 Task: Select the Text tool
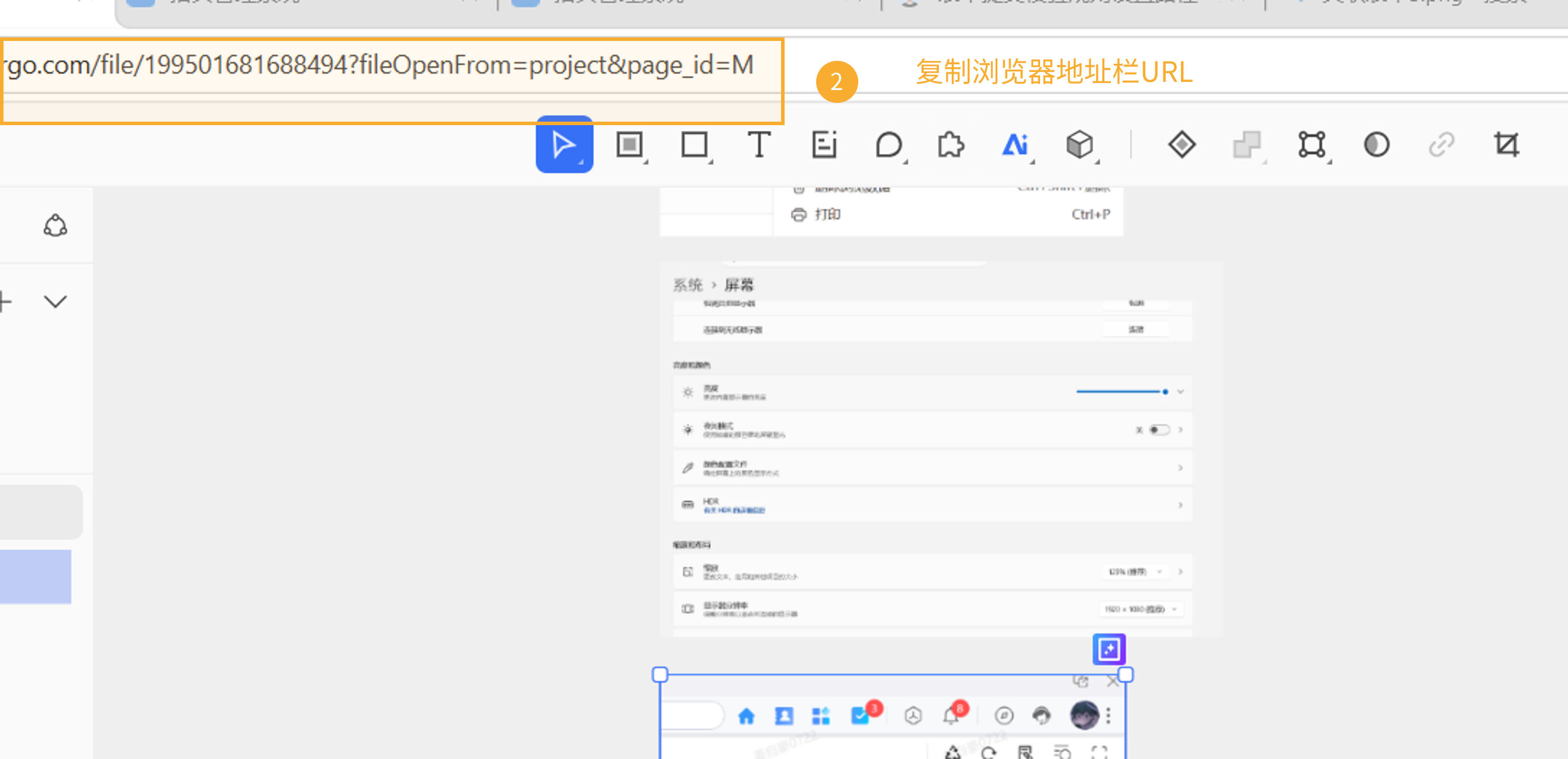tap(759, 145)
